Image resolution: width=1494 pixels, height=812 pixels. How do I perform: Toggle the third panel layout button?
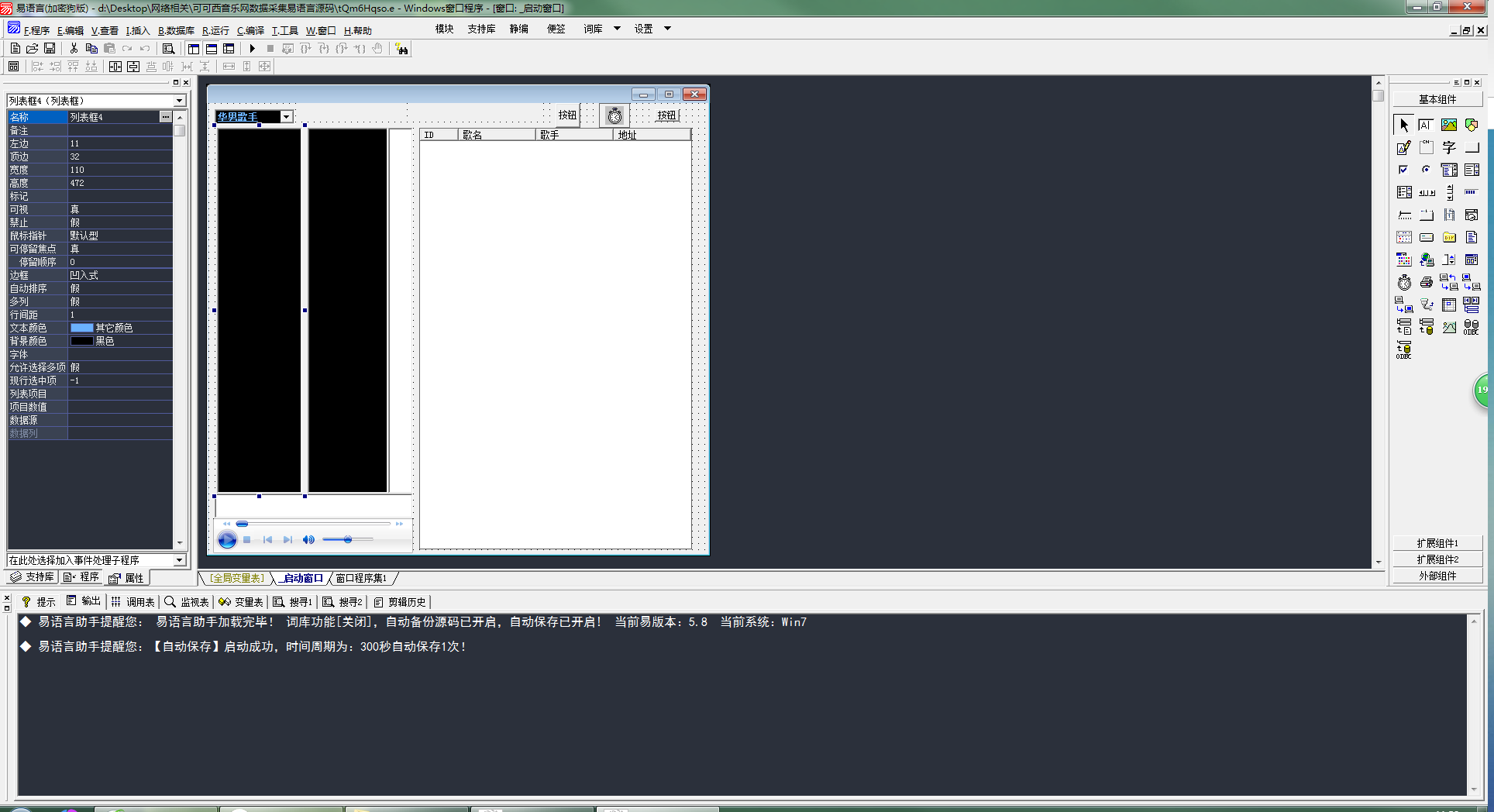tap(229, 48)
